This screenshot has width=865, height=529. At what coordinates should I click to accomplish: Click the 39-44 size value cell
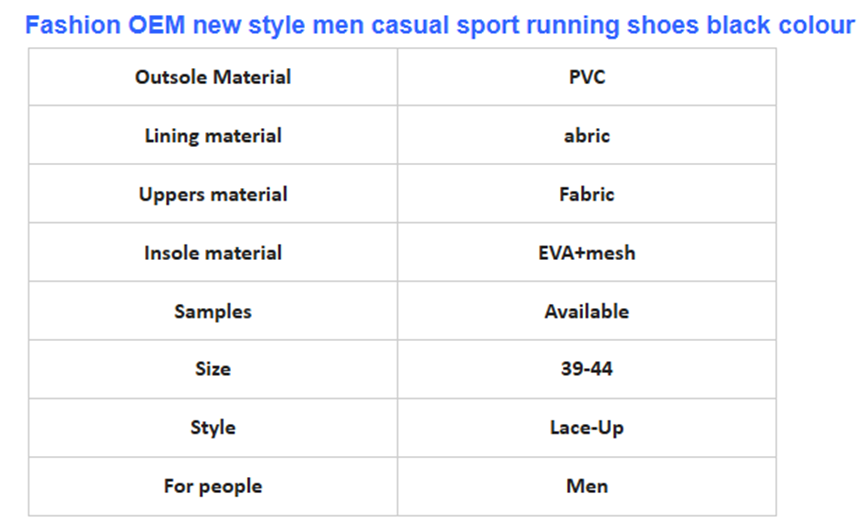[587, 369]
